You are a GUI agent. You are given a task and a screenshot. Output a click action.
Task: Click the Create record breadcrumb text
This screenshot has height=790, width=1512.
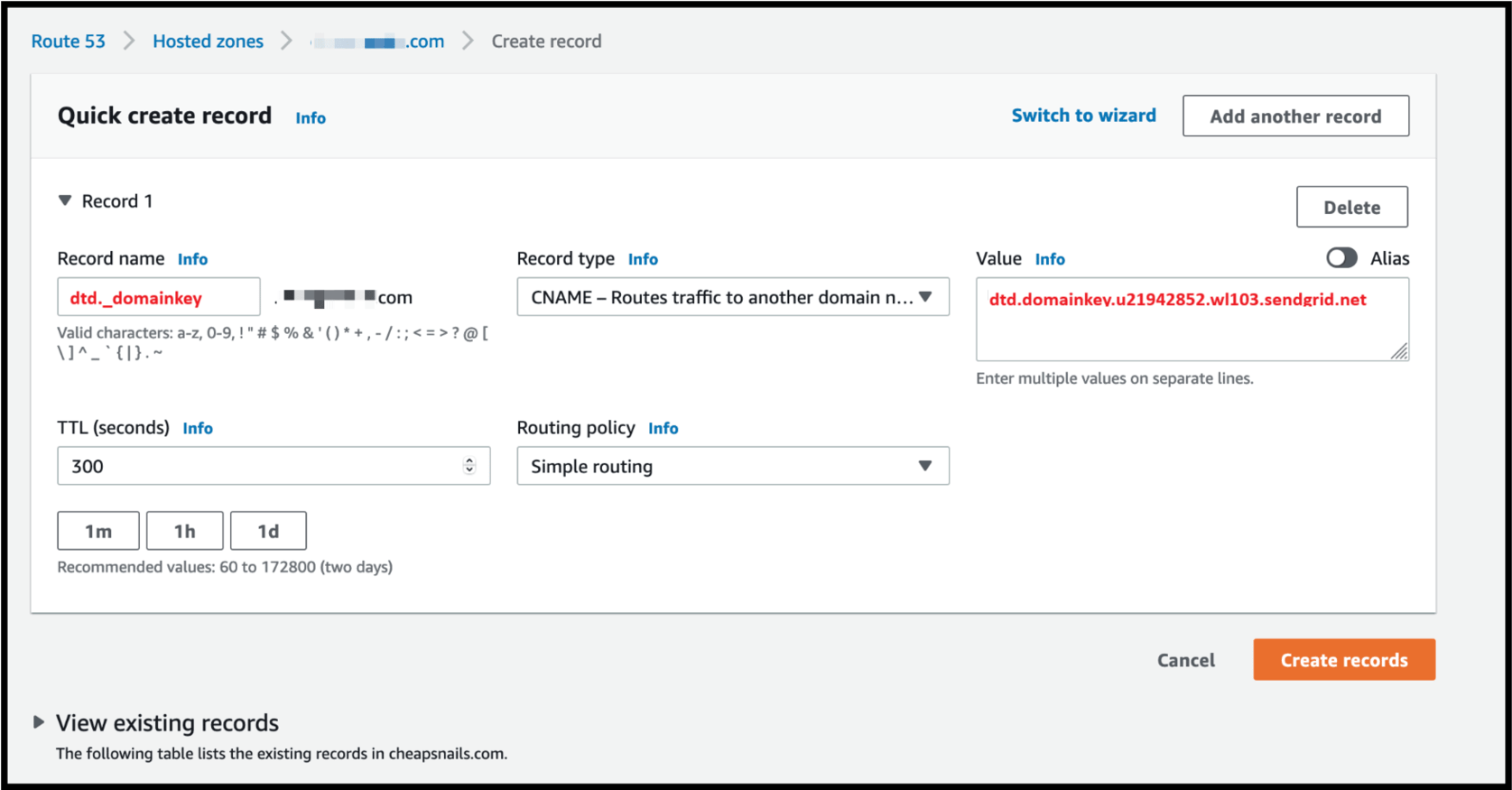pyautogui.click(x=546, y=42)
